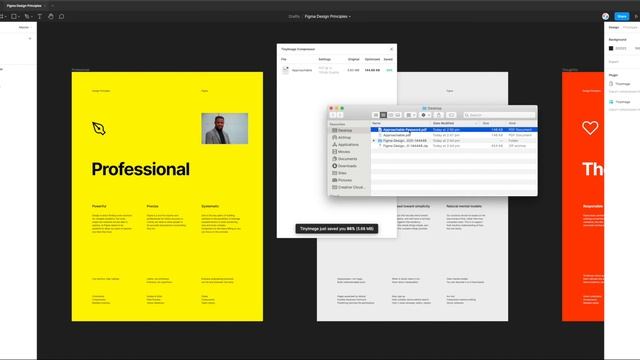Click the first TinyImage plugin entry in right panel
Screen dimensions: 640x360
pyautogui.click(x=622, y=84)
